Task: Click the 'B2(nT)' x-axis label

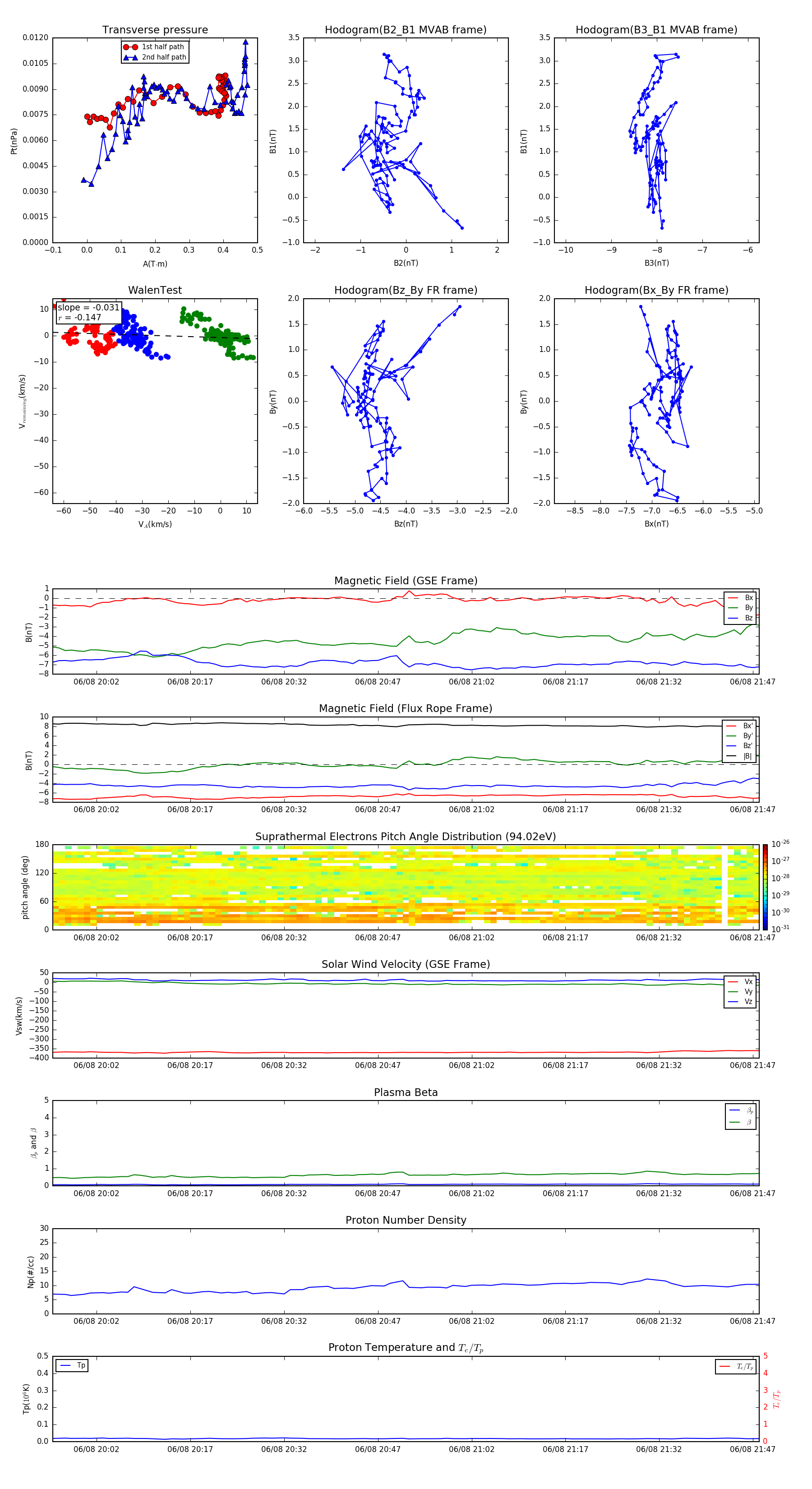Action: (406, 263)
